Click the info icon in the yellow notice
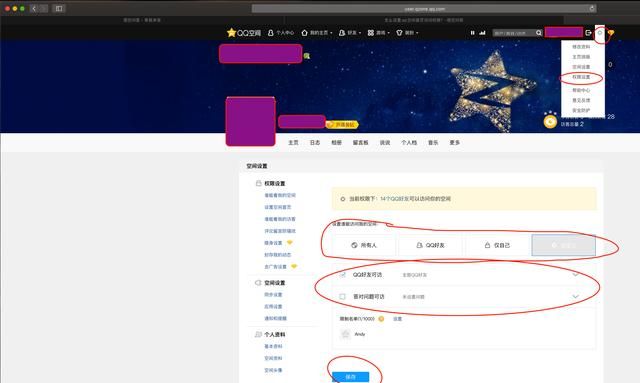The image size is (640, 383). pos(342,199)
